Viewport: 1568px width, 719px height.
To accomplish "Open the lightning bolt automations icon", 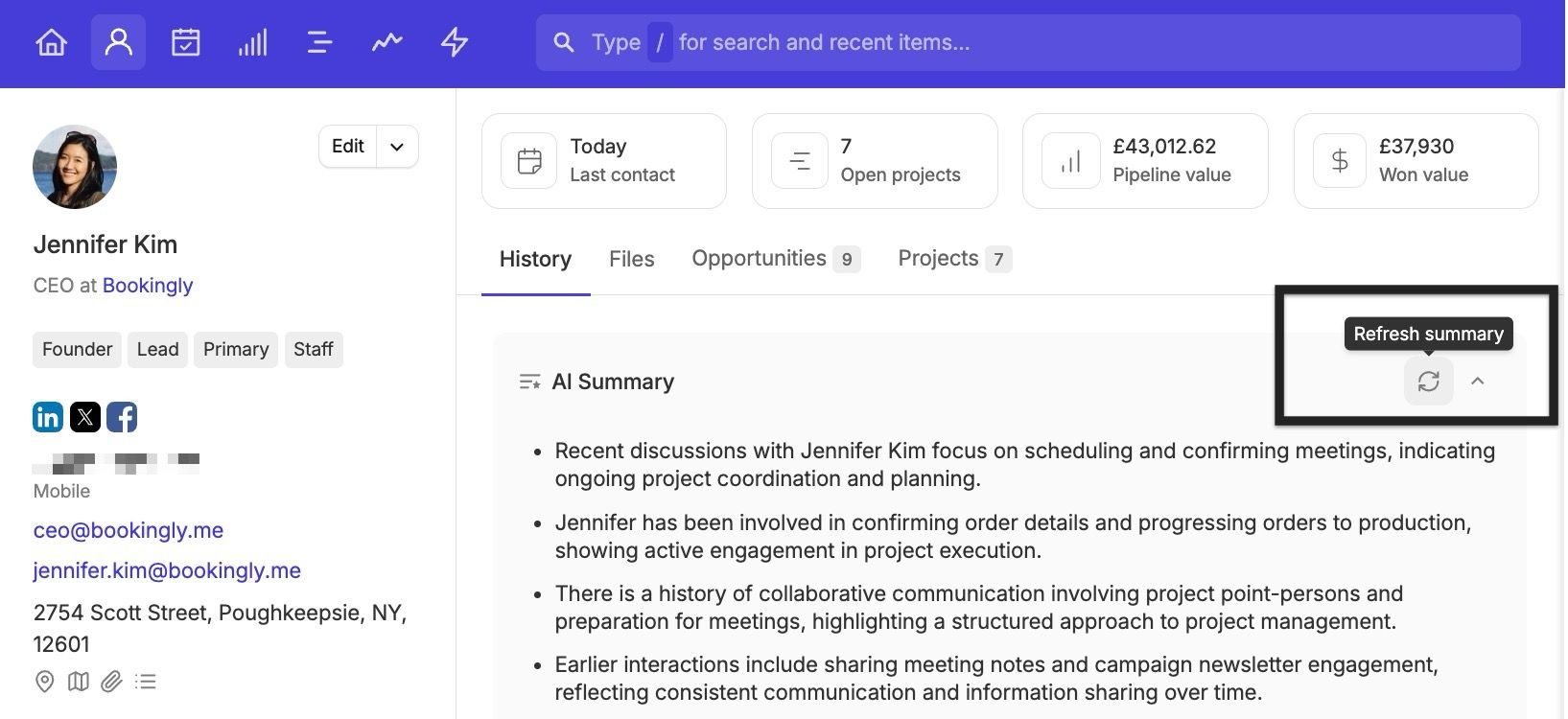I will 454,42.
